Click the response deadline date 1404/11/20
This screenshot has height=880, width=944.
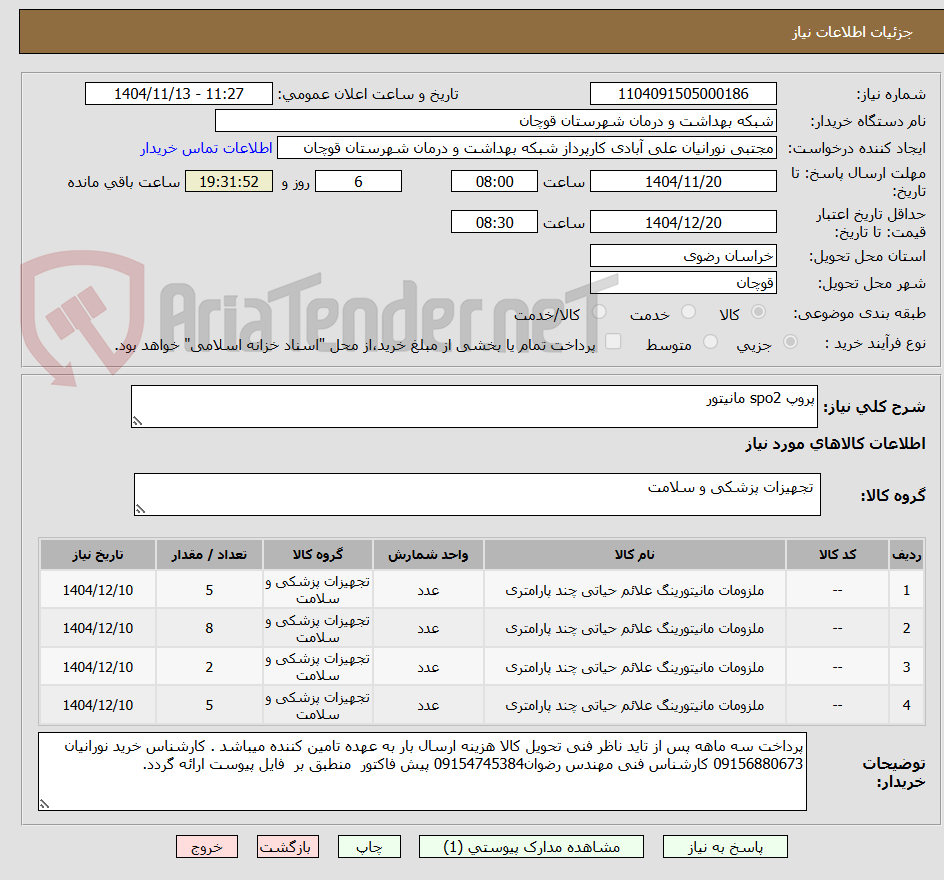pos(683,181)
